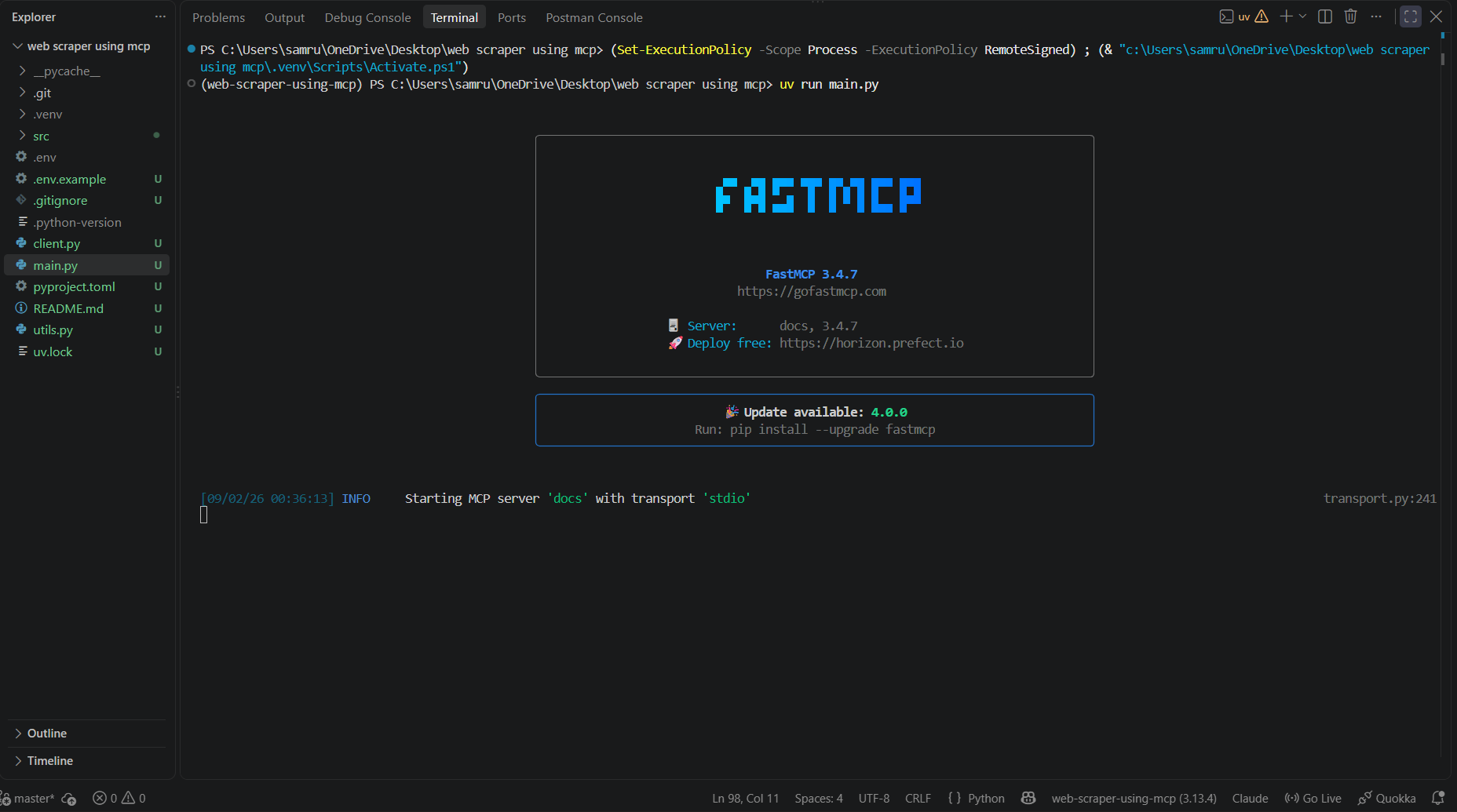This screenshot has height=812, width=1457.
Task: Click the INFO log level text
Action: tap(356, 499)
